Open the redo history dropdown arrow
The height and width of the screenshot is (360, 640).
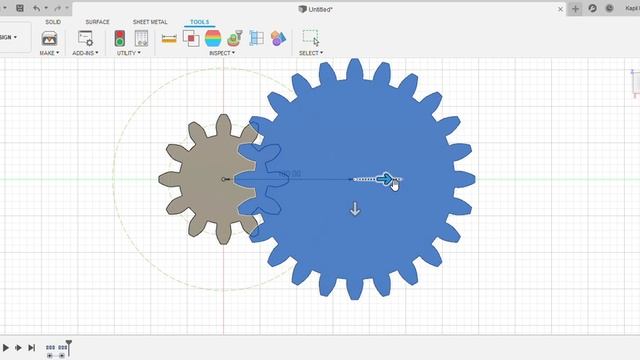pyautogui.click(x=67, y=8)
